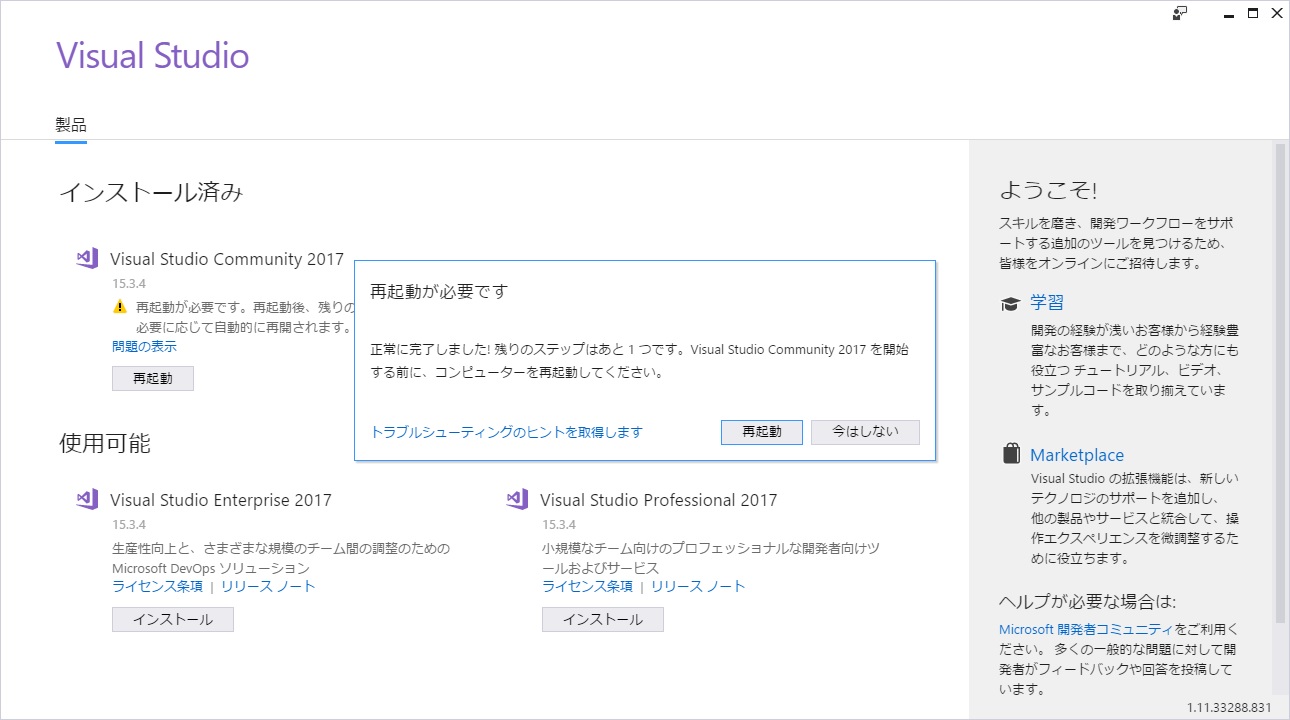Click the Visual Studio title logo text
This screenshot has height=720, width=1290.
pos(152,55)
